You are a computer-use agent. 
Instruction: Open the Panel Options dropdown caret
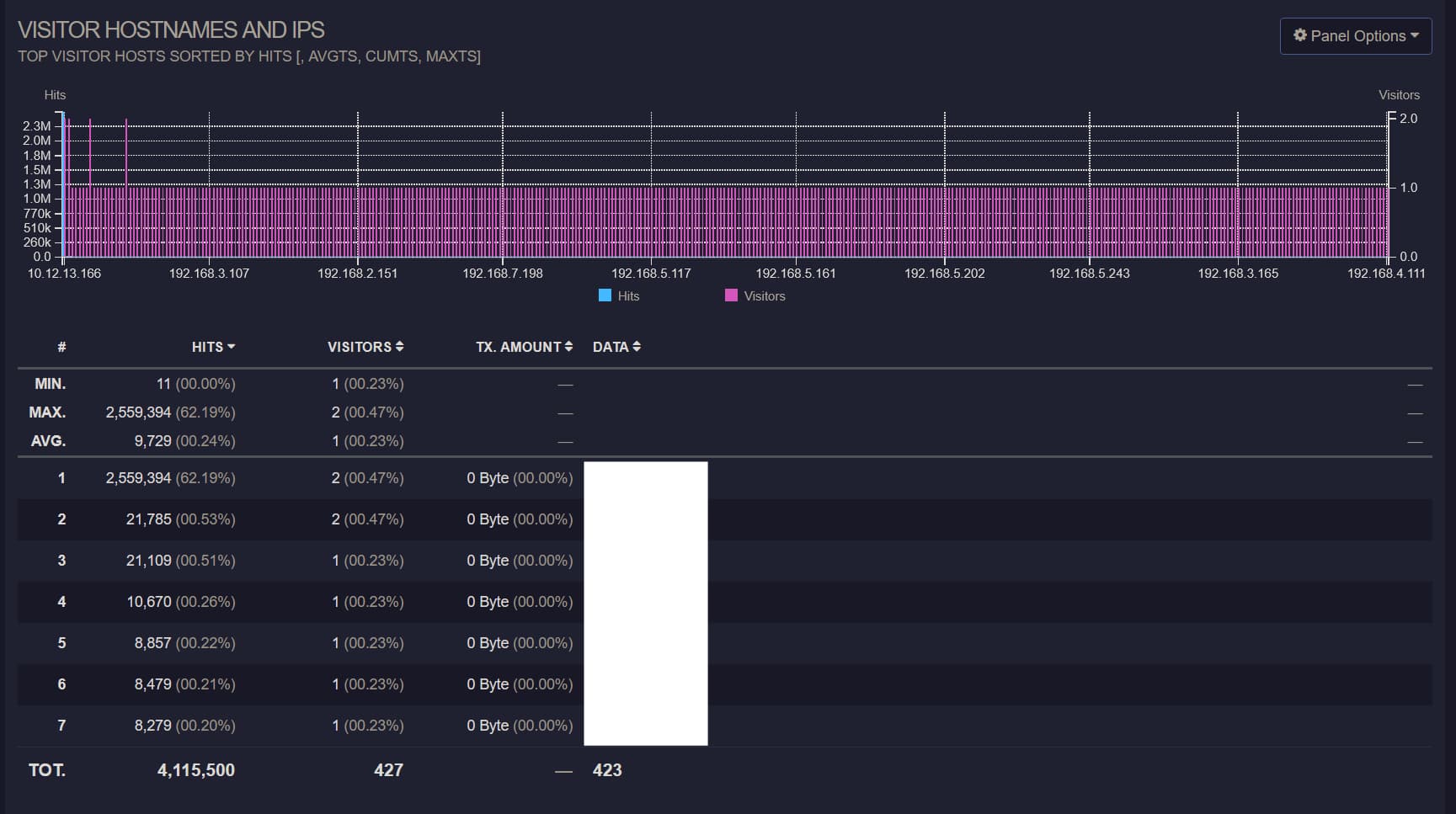pyautogui.click(x=1415, y=35)
